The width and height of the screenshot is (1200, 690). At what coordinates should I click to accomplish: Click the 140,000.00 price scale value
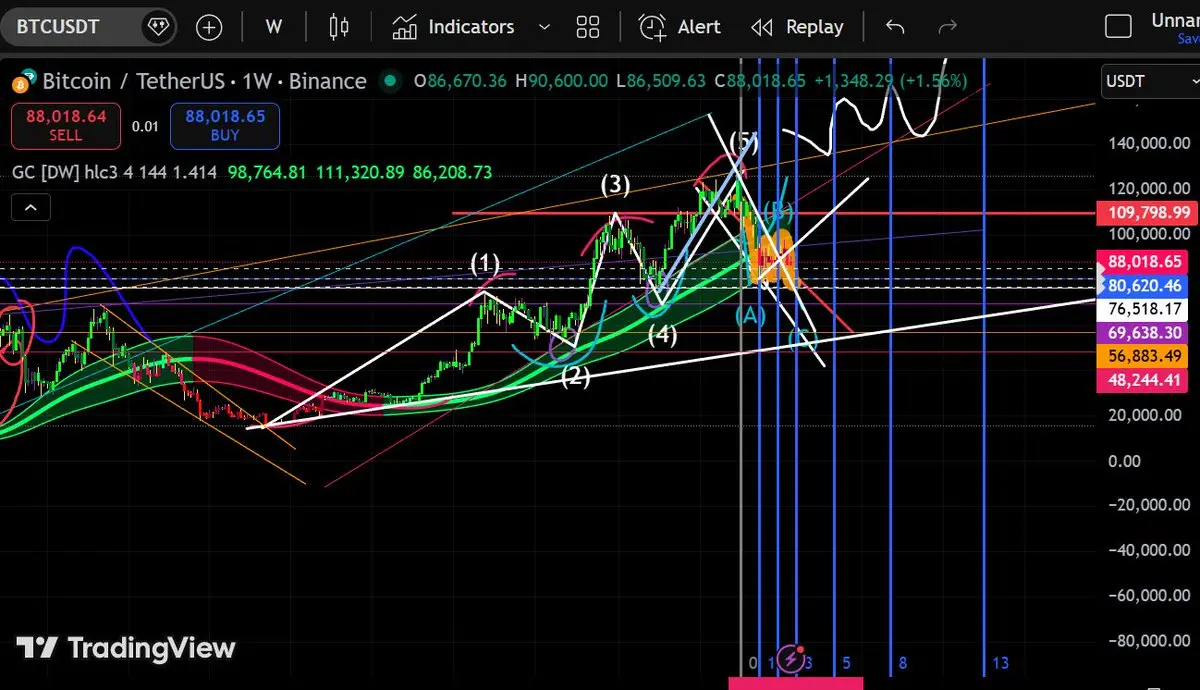pos(1149,143)
